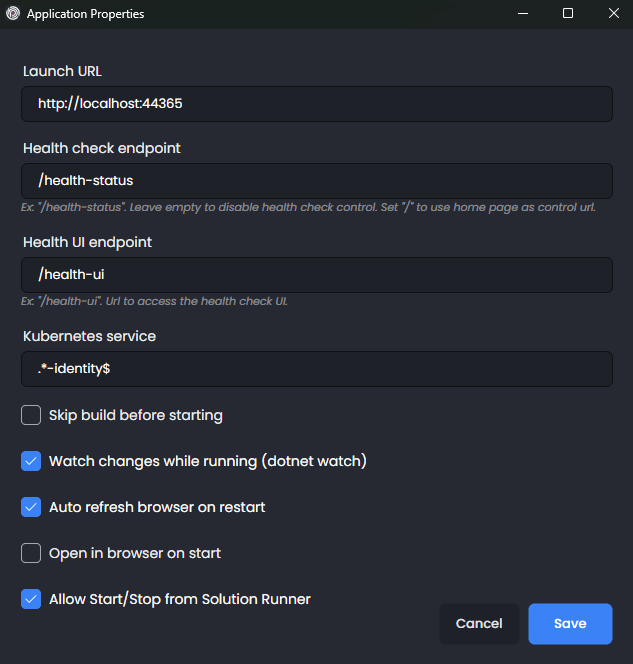Check Open in browser on start

tap(31, 553)
